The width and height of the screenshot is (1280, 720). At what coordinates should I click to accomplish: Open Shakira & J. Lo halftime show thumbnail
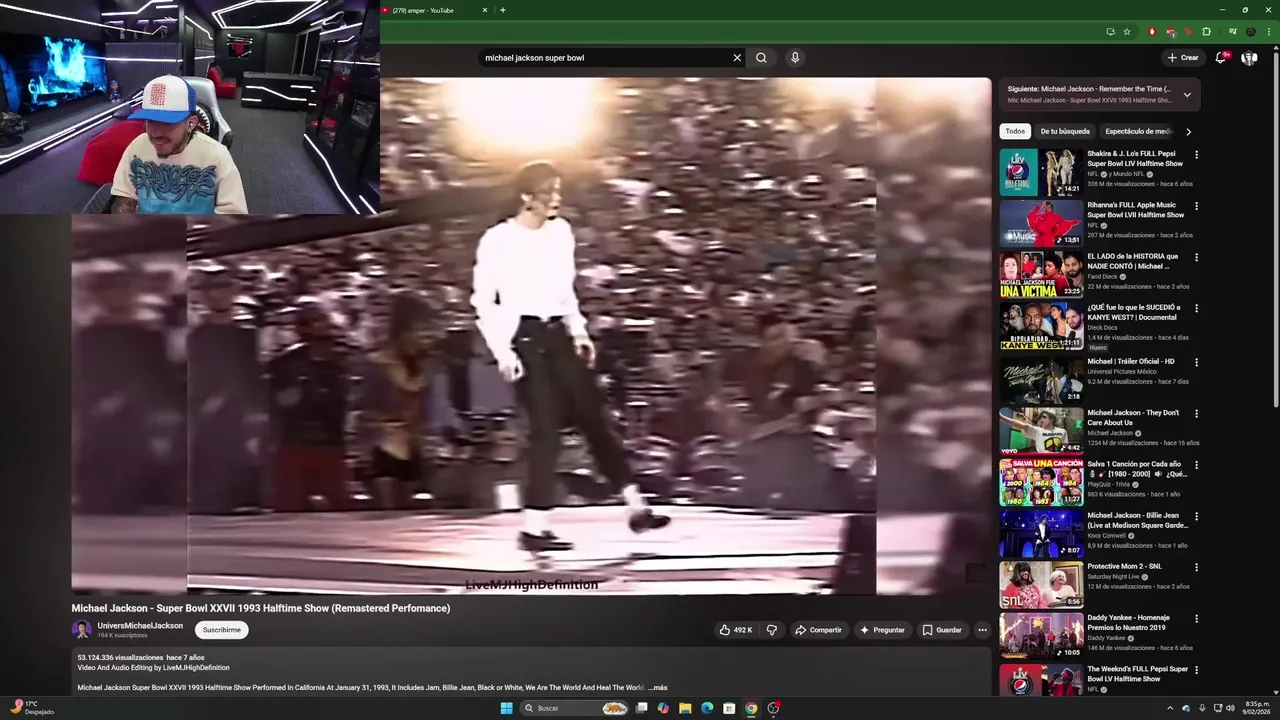click(x=1041, y=172)
